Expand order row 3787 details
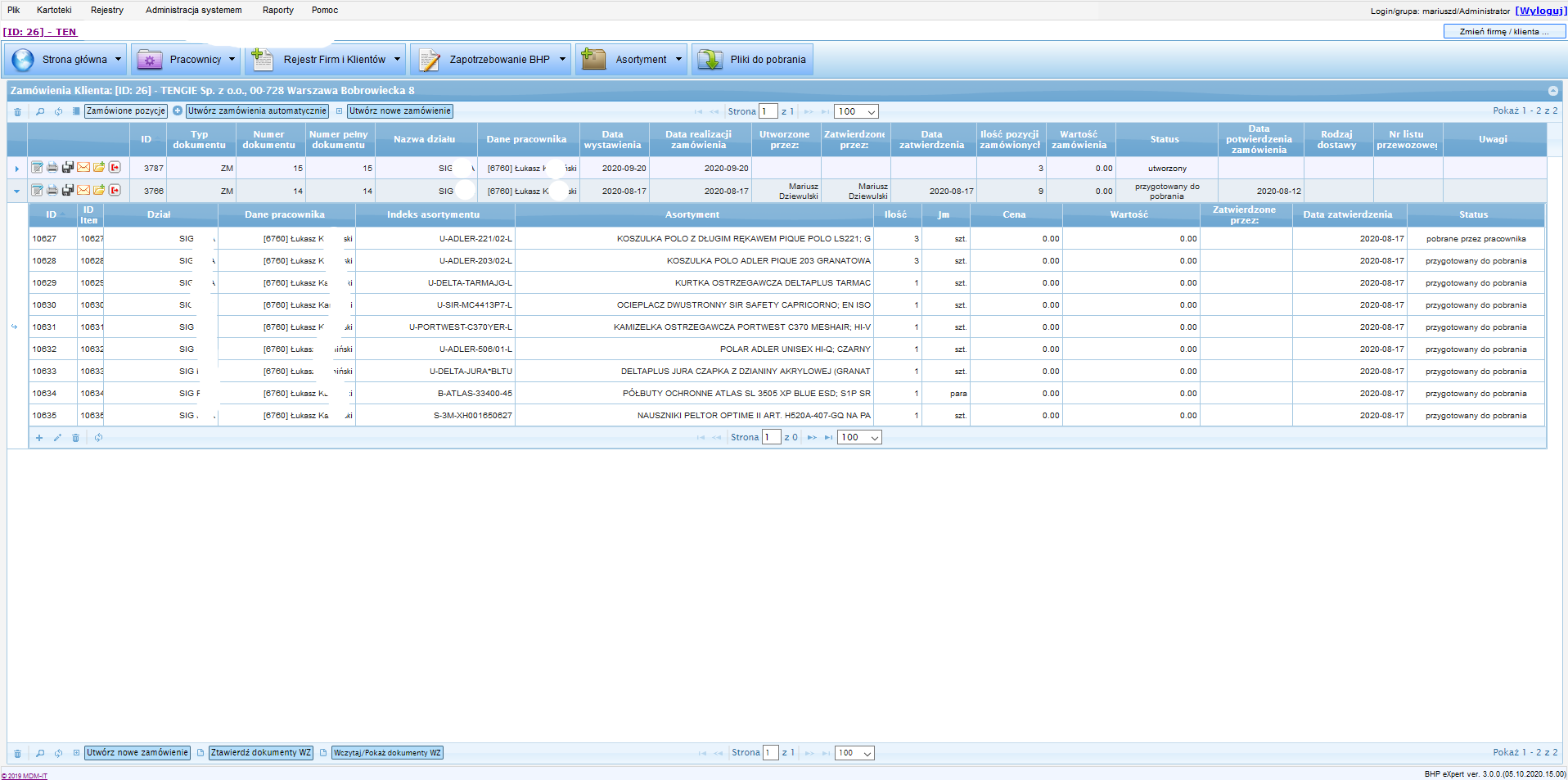The image size is (1568, 780). click(x=16, y=169)
